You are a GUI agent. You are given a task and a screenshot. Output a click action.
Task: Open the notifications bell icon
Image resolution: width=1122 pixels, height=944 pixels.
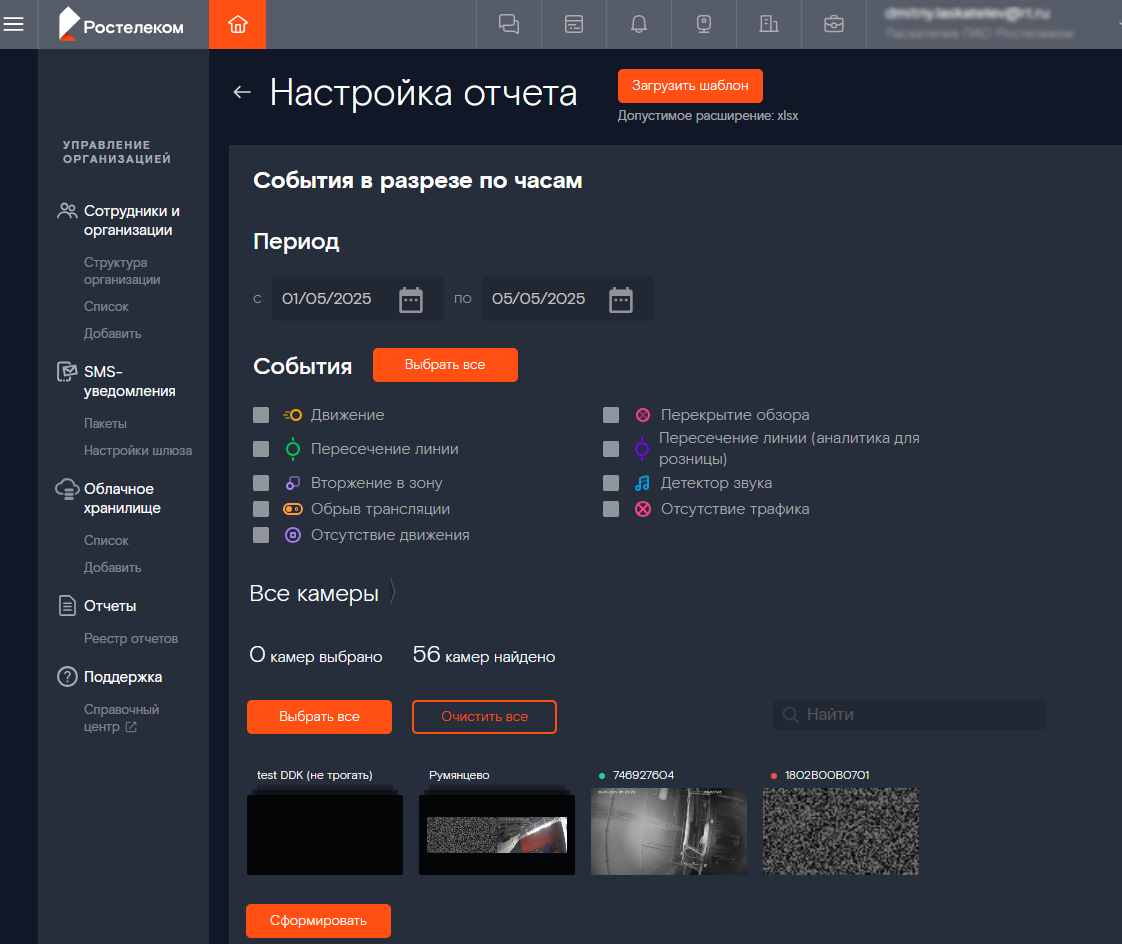639,24
